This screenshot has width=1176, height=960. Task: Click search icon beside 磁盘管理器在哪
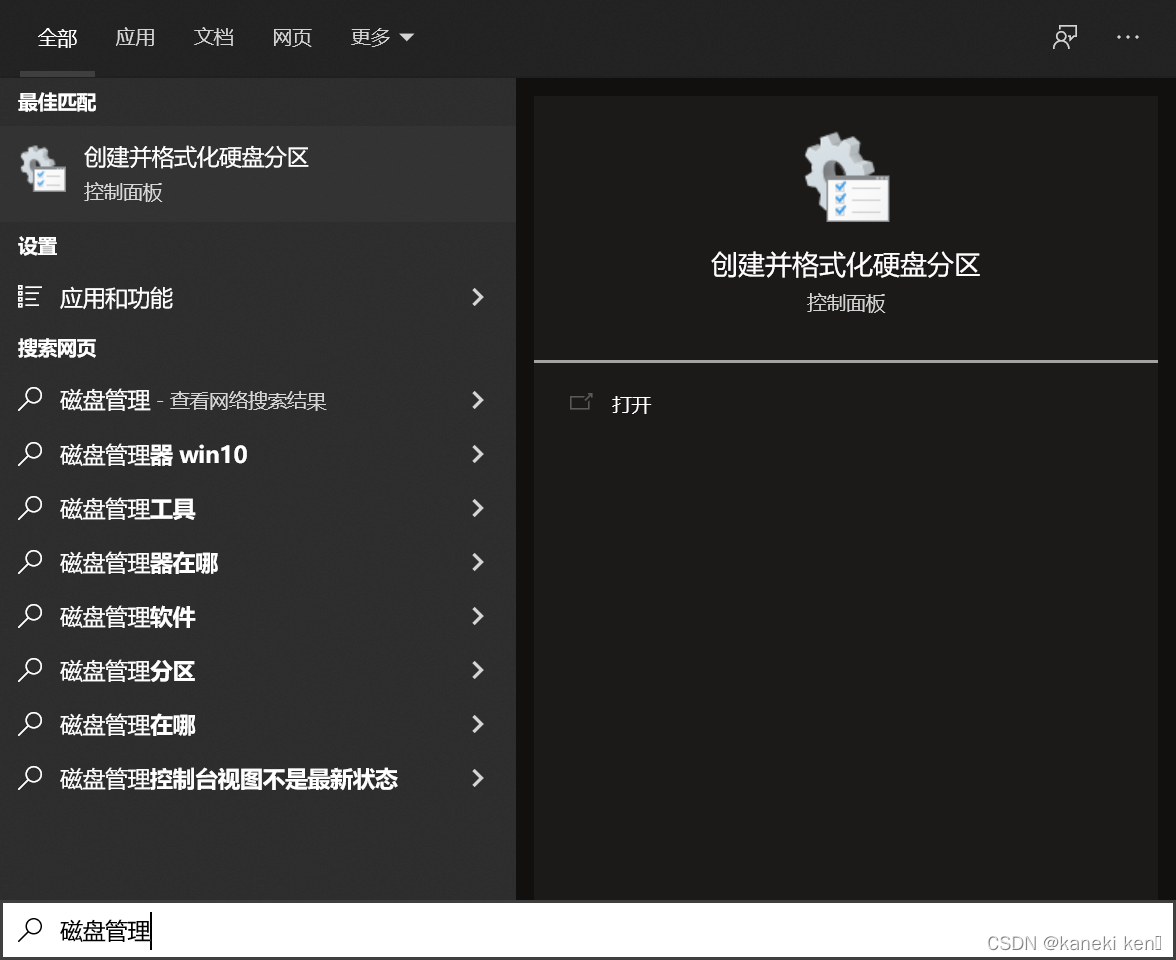point(30,562)
